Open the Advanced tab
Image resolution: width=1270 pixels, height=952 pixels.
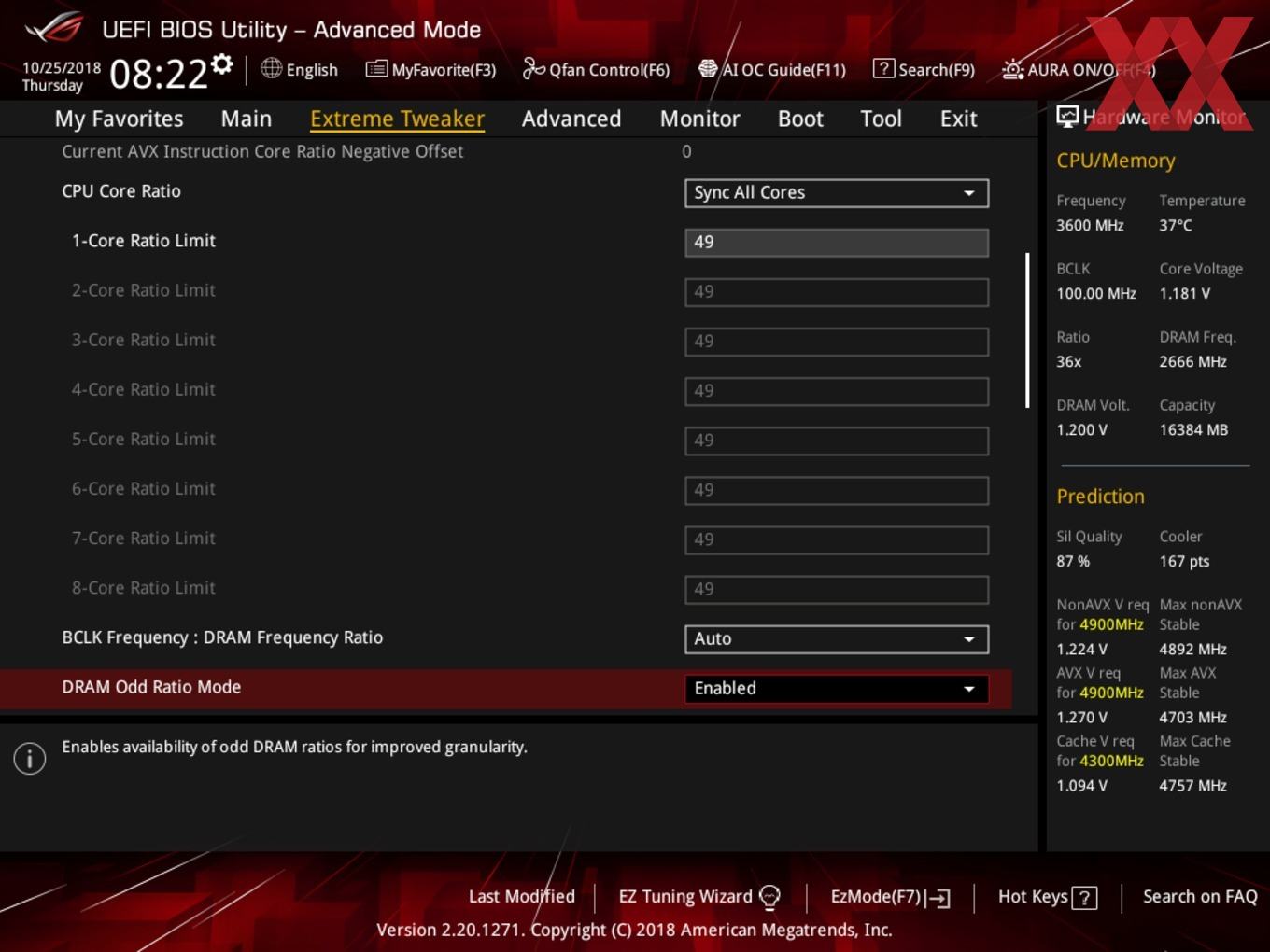click(x=571, y=119)
